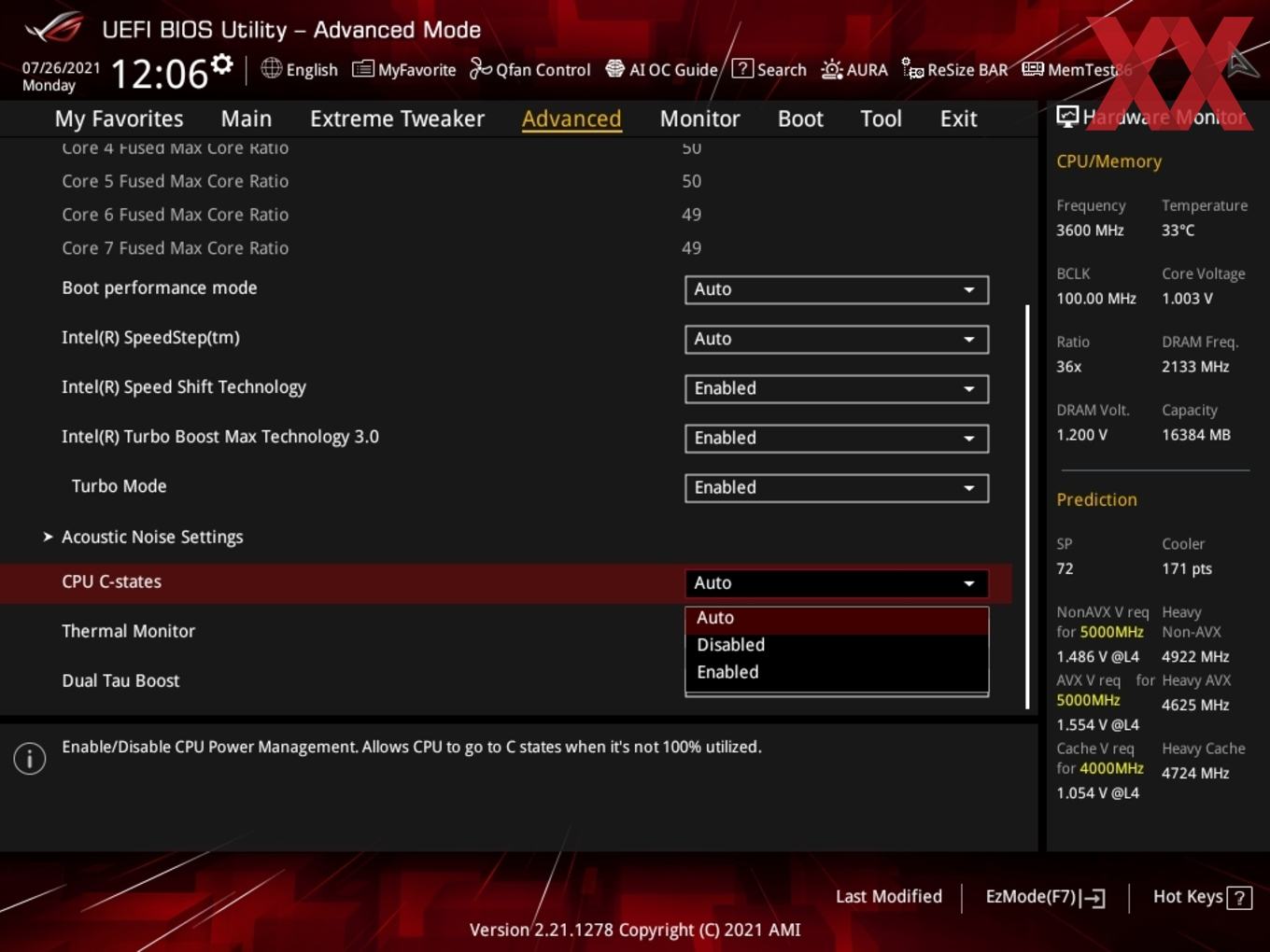
Task: Click Core 6 Fused Max Core Ratio
Action: click(175, 215)
